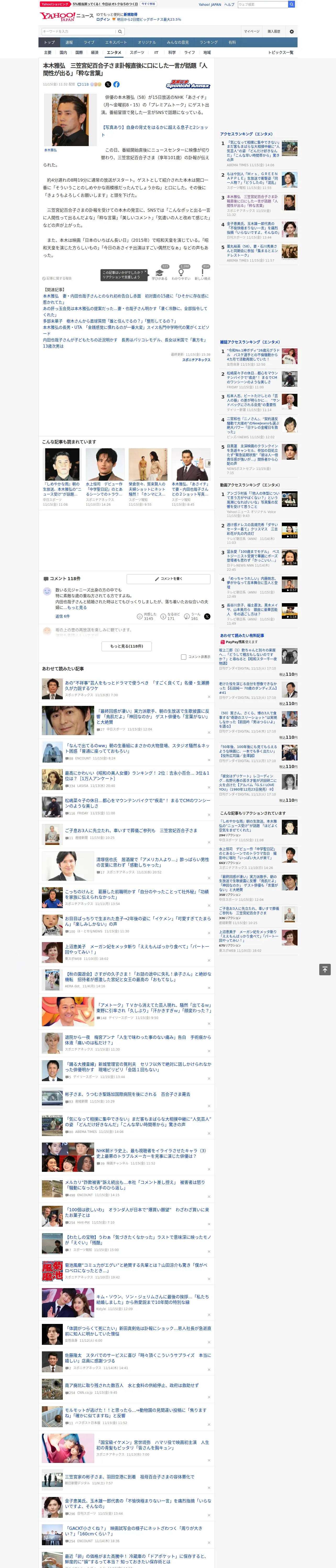The image size is (336, 1568).
Task: Click the Sponichi Annex logo
Action: click(x=188, y=85)
